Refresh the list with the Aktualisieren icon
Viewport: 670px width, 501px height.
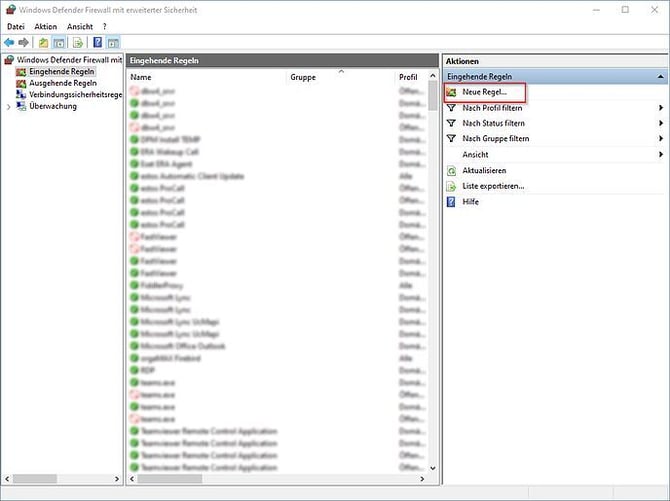(452, 170)
